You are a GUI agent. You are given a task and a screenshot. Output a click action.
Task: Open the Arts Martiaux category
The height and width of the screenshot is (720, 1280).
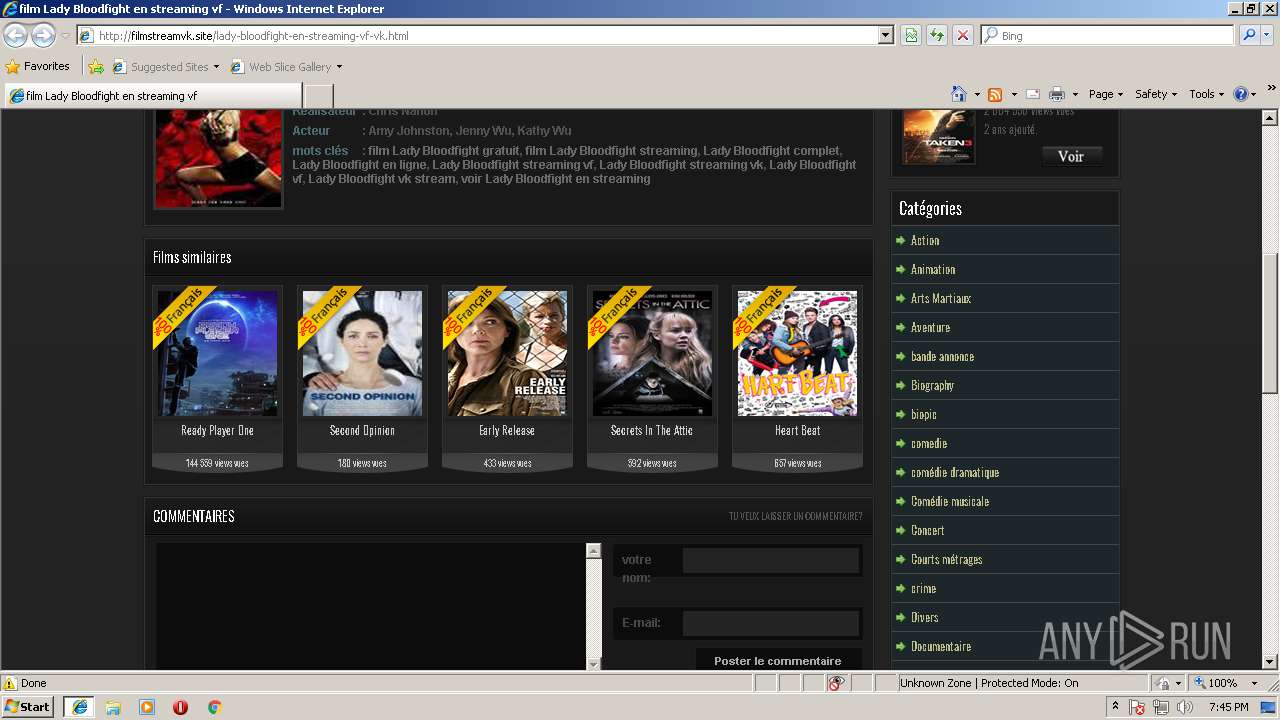click(941, 299)
